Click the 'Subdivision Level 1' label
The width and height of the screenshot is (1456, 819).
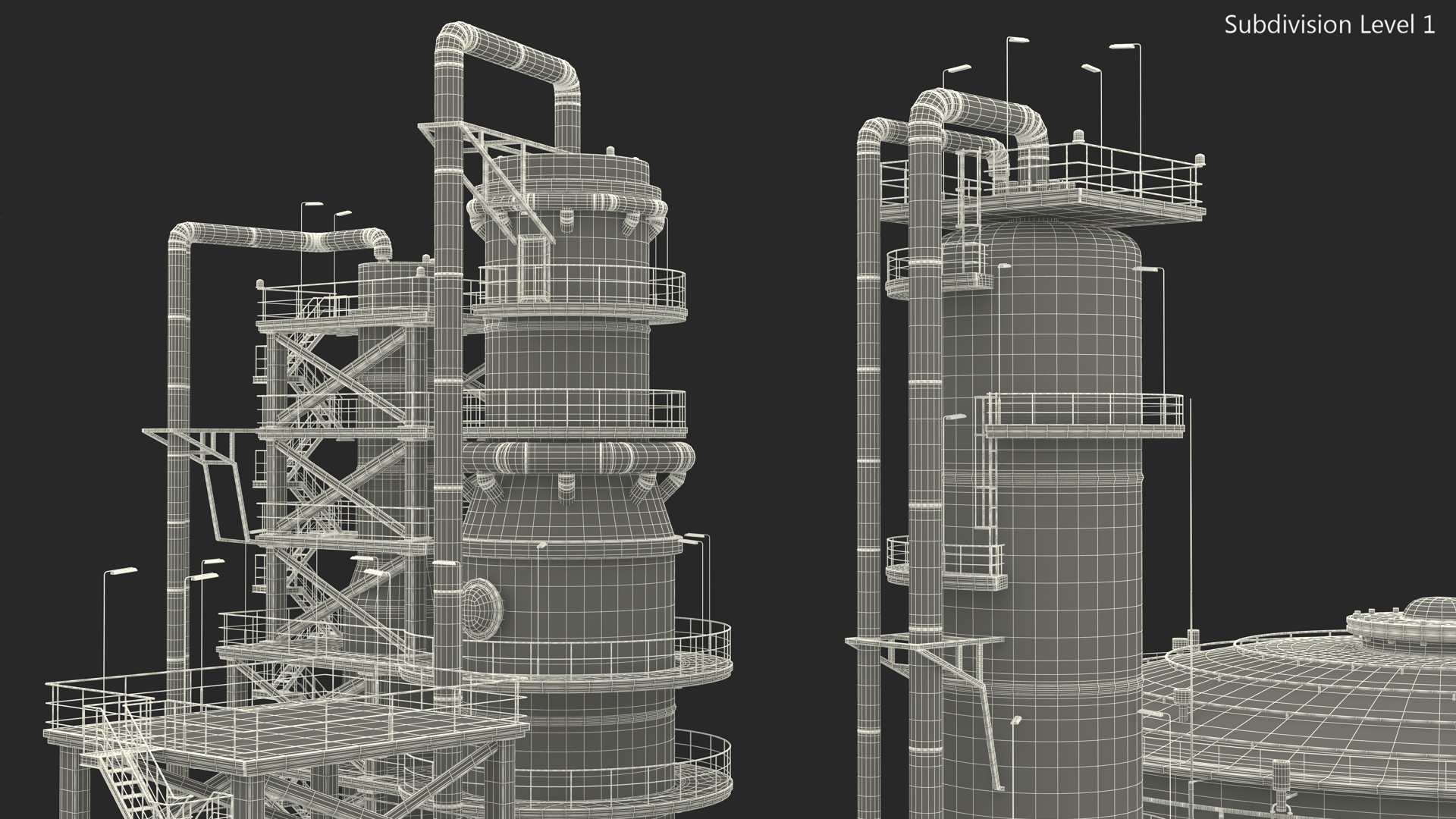(1330, 25)
